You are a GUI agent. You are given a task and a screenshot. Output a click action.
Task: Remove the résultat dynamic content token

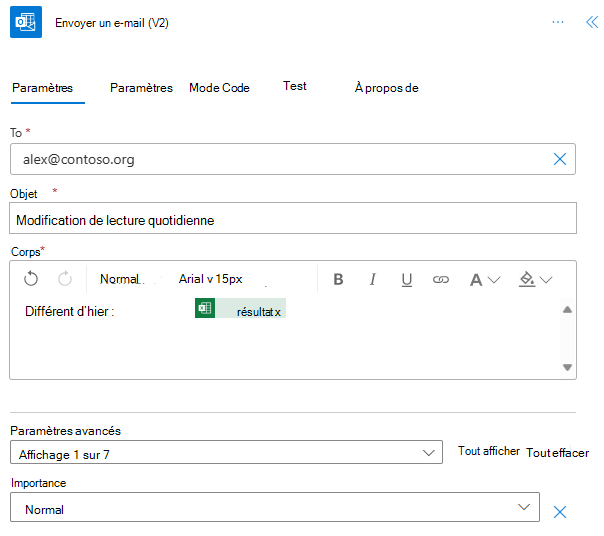[278, 312]
